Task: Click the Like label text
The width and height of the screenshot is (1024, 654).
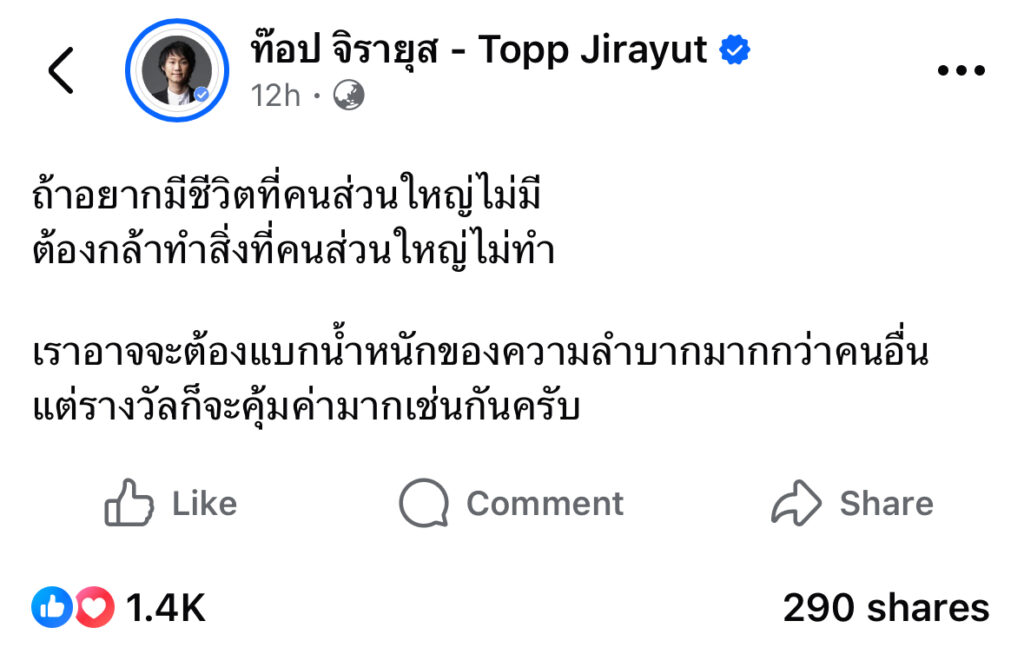Action: [x=204, y=504]
